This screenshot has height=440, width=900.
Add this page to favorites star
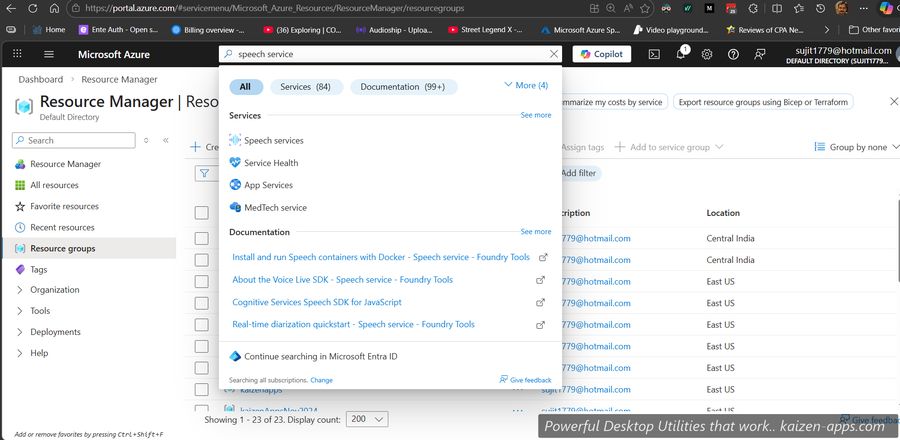pyautogui.click(x=645, y=9)
